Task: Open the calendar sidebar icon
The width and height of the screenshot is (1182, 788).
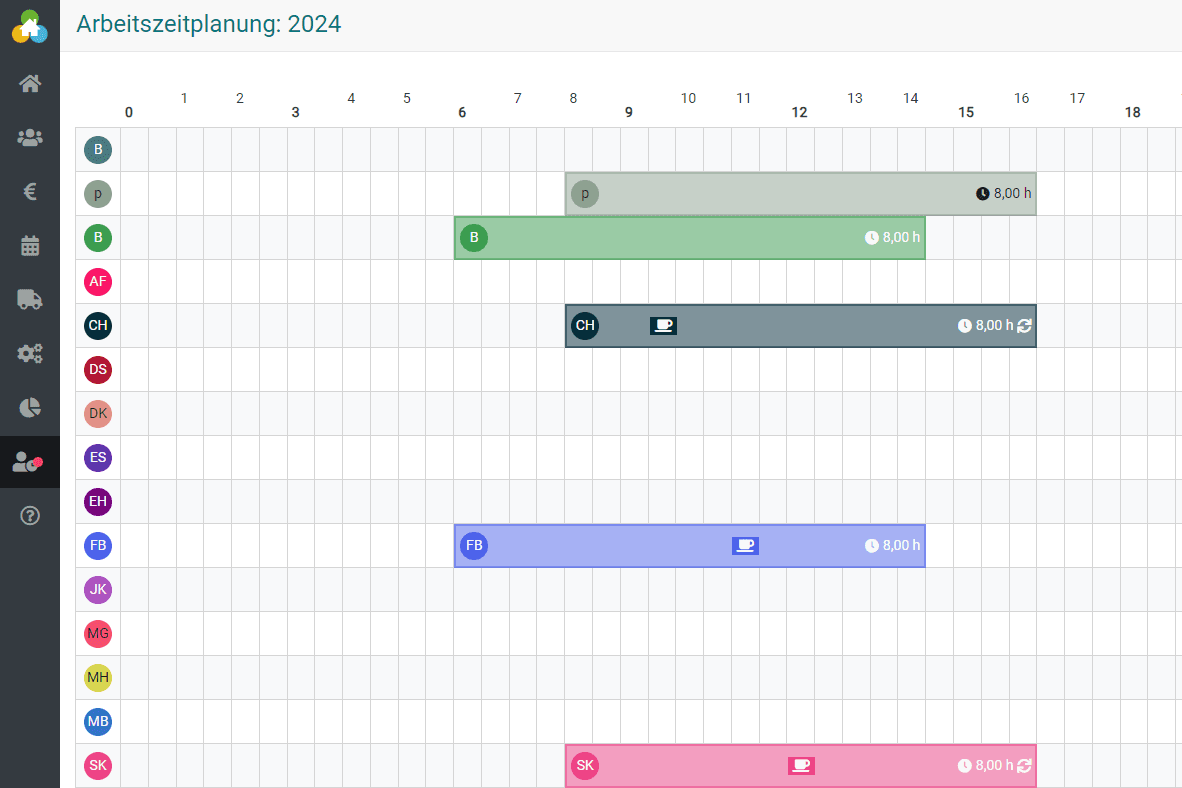Action: pos(30,246)
